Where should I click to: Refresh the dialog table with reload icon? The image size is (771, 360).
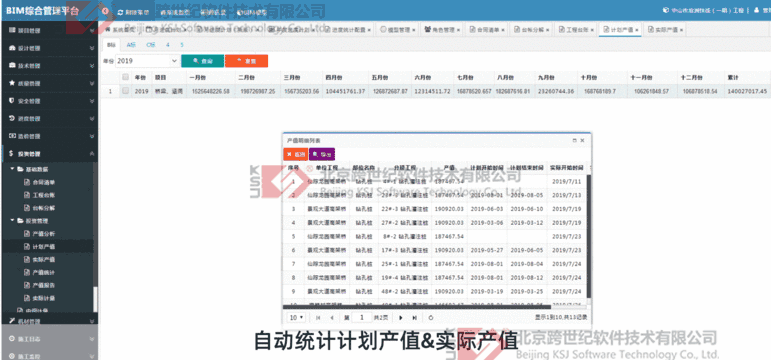tap(431, 318)
